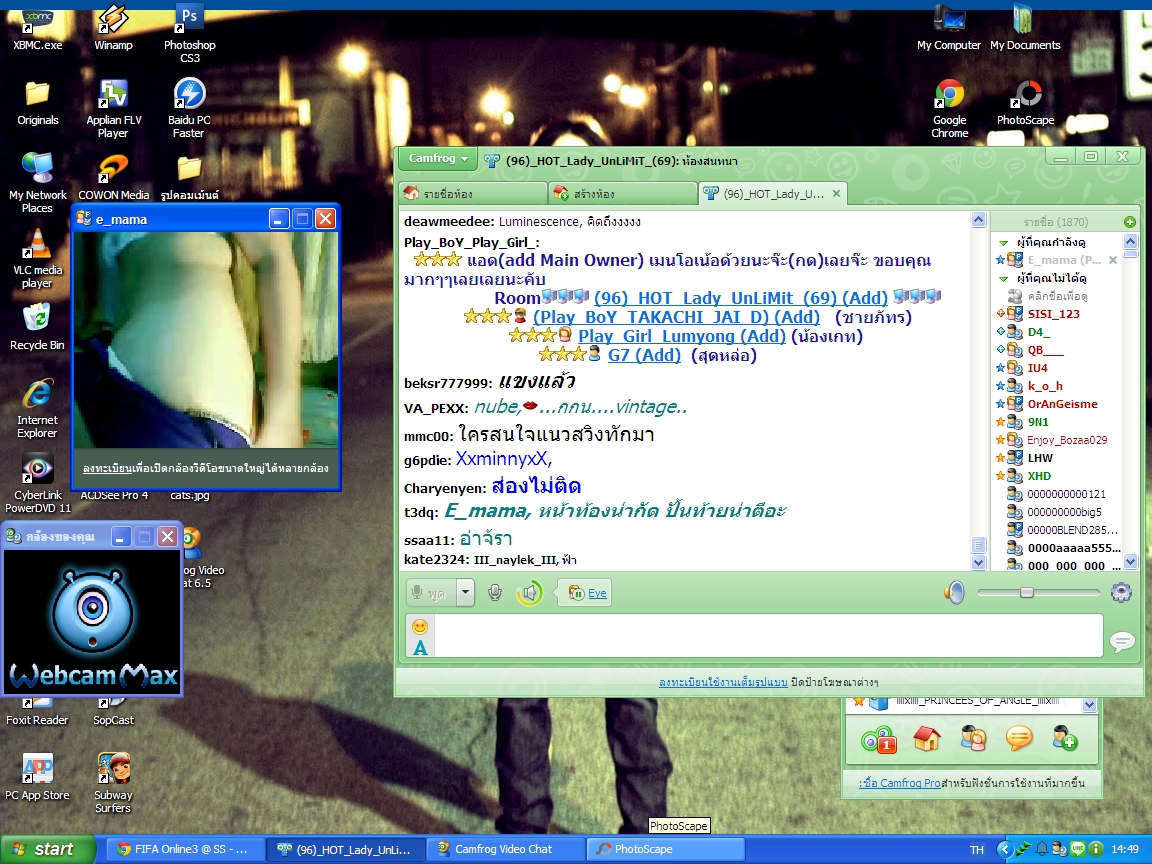1152x864 pixels.
Task: Select user 000000000big5 in the user list
Action: click(x=1065, y=512)
